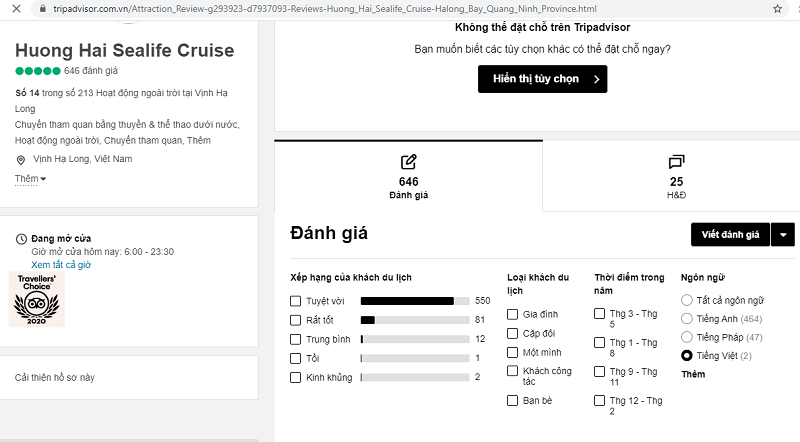This screenshot has width=800, height=442.
Task: Click the count 81 next to Rất tốt
Action: click(x=480, y=320)
